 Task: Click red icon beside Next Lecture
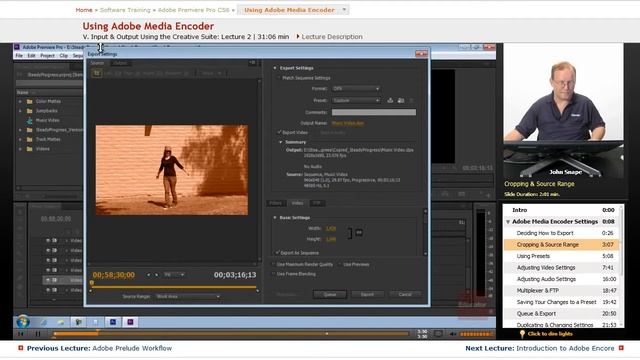click(621, 348)
